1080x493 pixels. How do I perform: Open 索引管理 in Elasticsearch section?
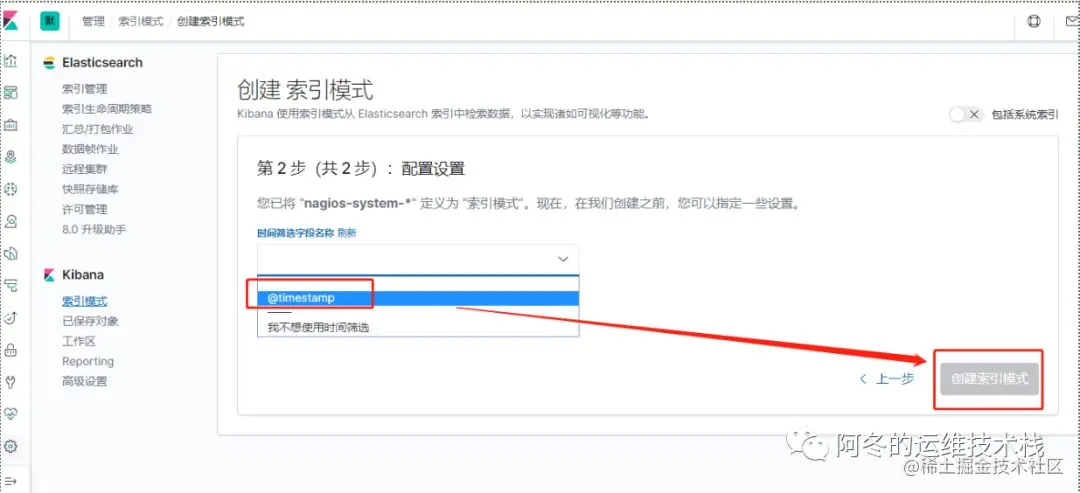pos(85,89)
